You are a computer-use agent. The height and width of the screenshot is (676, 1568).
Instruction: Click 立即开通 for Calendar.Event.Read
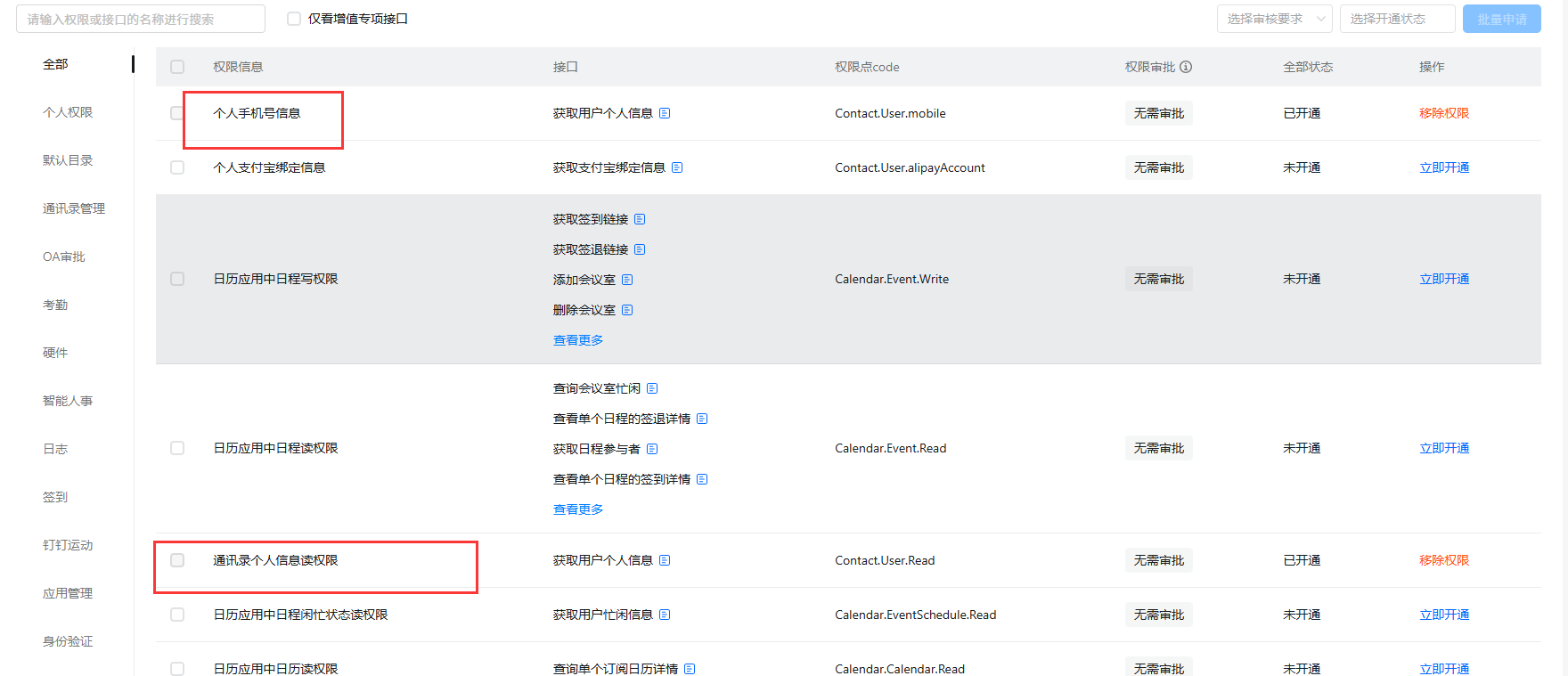pos(1443,448)
